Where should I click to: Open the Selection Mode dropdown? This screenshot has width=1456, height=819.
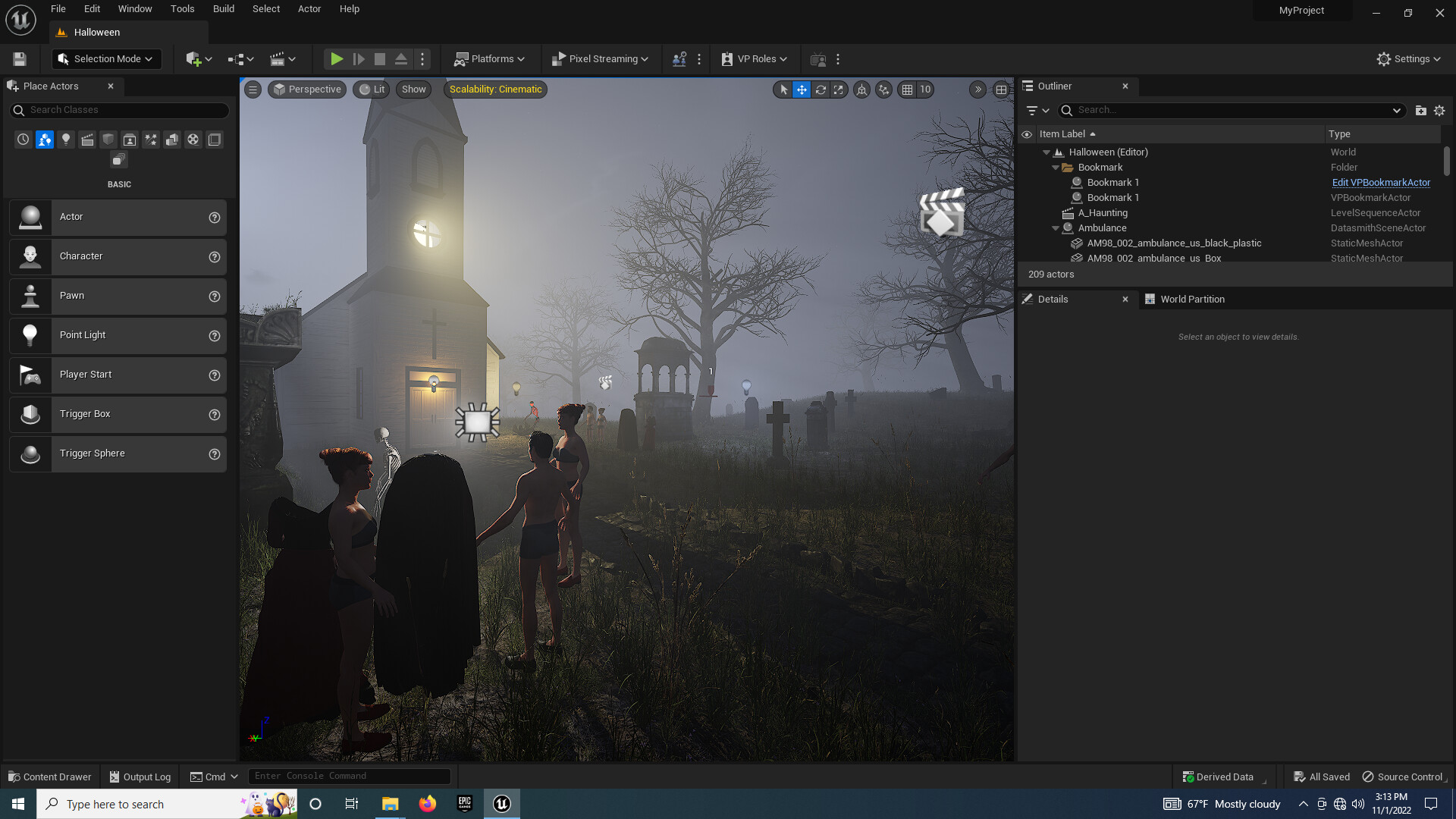pyautogui.click(x=105, y=59)
